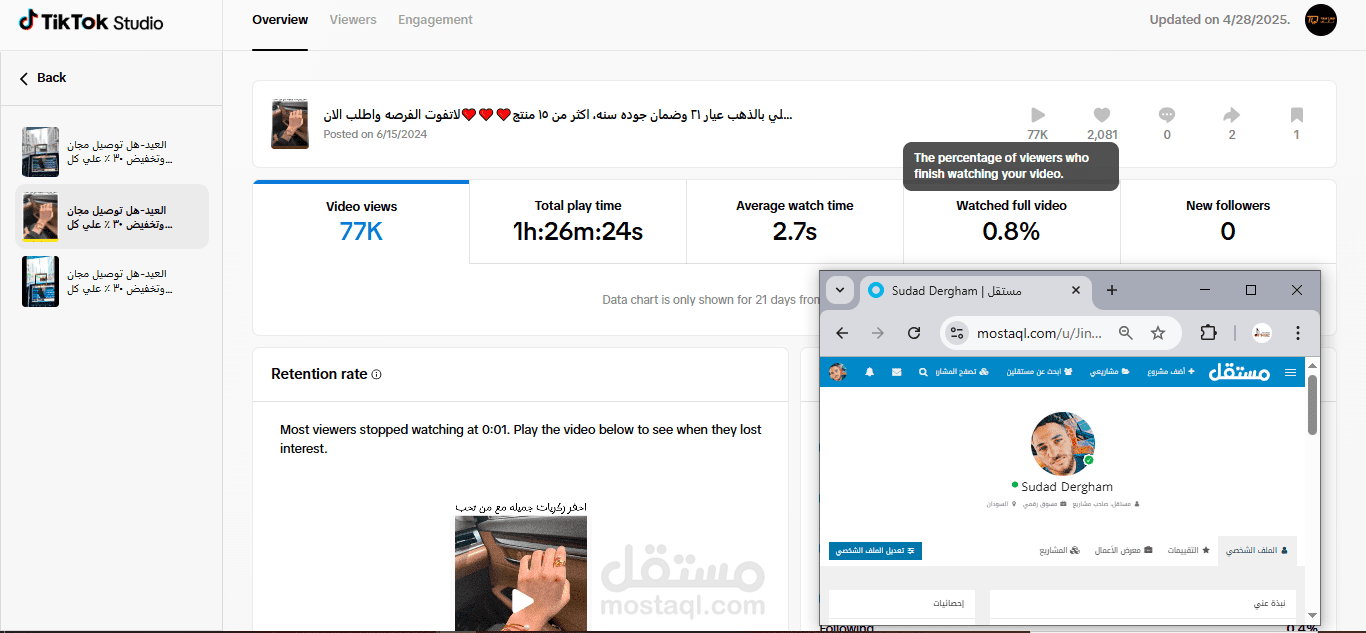
Task: Open the TikTok account avatar menu
Action: 1321,20
